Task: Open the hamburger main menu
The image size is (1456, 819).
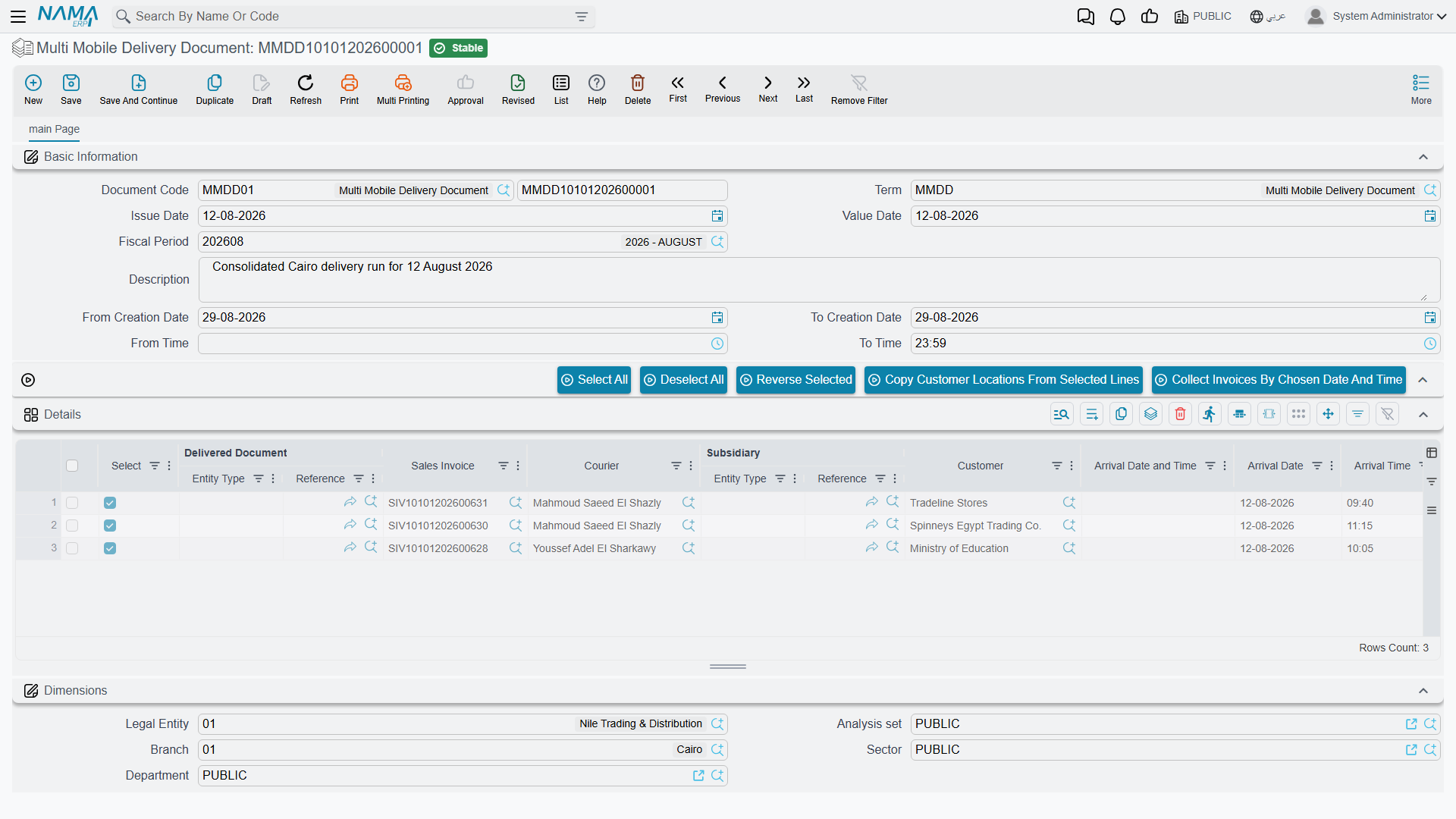Action: click(18, 16)
